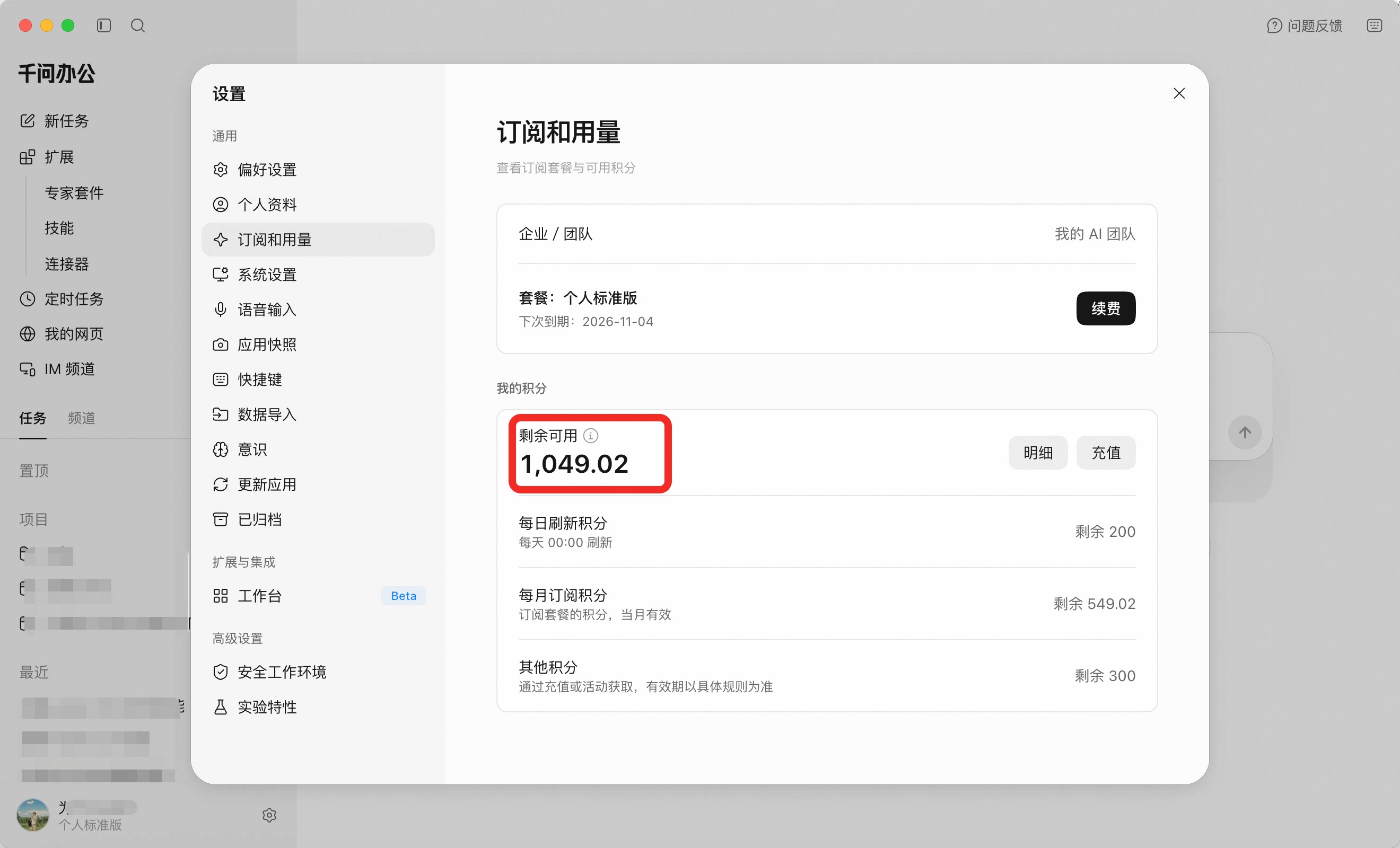Viewport: 1400px width, 848px height.
Task: Toggle the sidebar panel icon
Action: (x=104, y=25)
